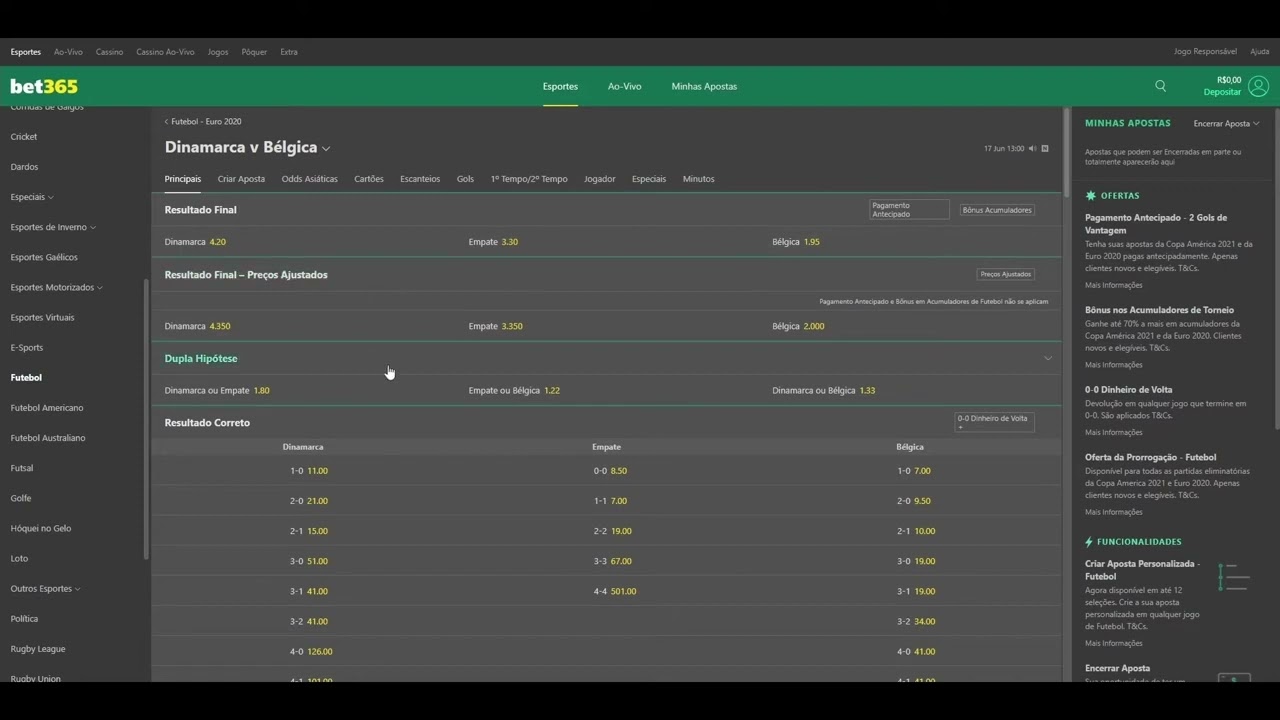Open Cassino Ao-Vivo in the top bar
This screenshot has height=720, width=1280.
pyautogui.click(x=165, y=52)
